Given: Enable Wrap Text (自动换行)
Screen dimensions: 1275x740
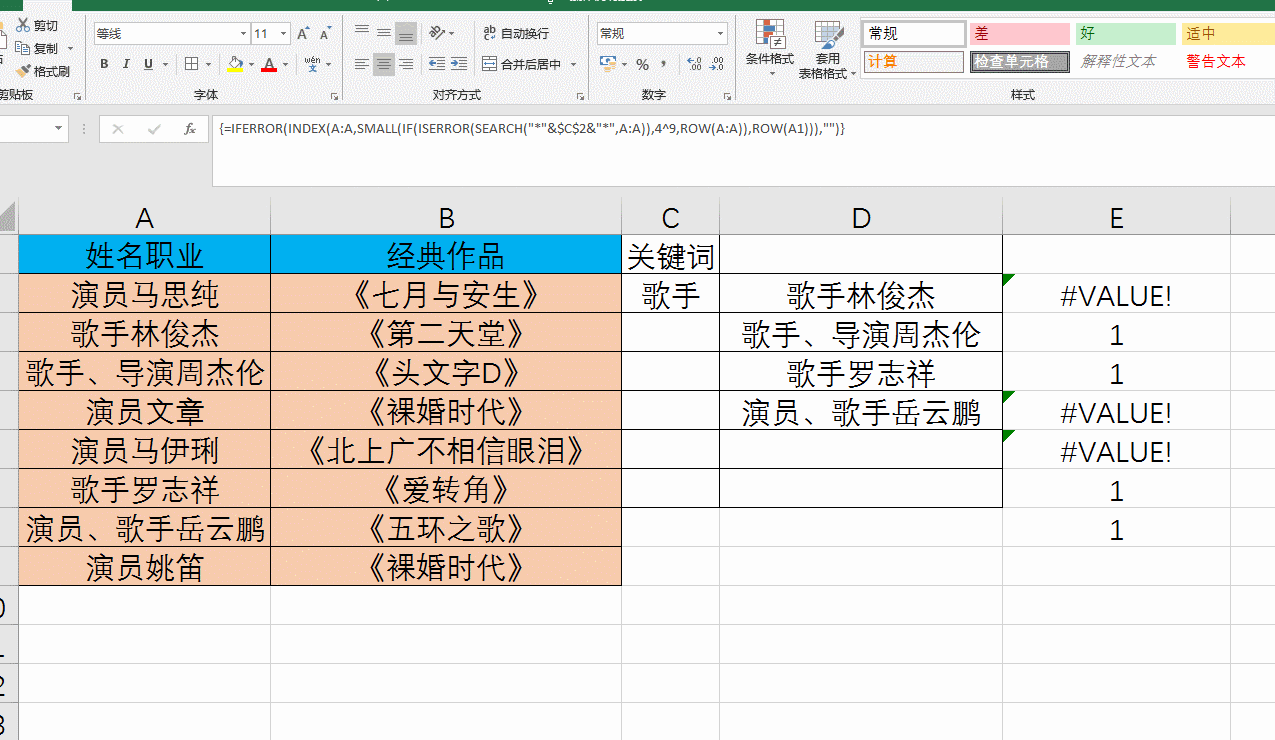Looking at the screenshot, I should 515,33.
